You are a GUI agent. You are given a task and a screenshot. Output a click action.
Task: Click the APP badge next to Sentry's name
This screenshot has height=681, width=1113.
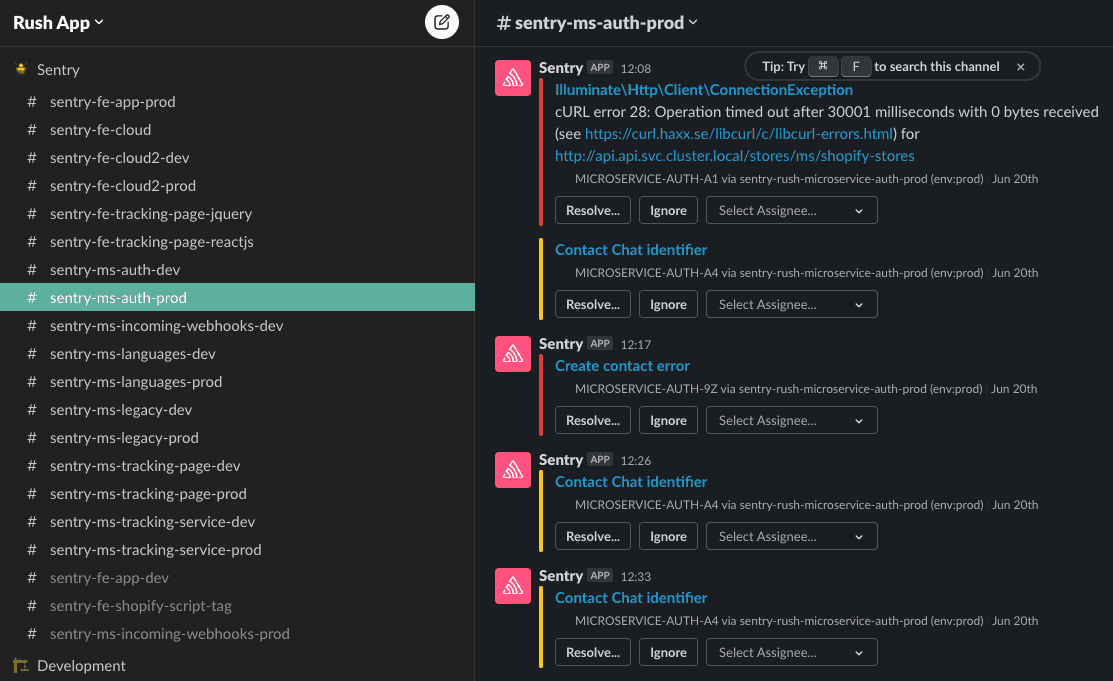600,68
